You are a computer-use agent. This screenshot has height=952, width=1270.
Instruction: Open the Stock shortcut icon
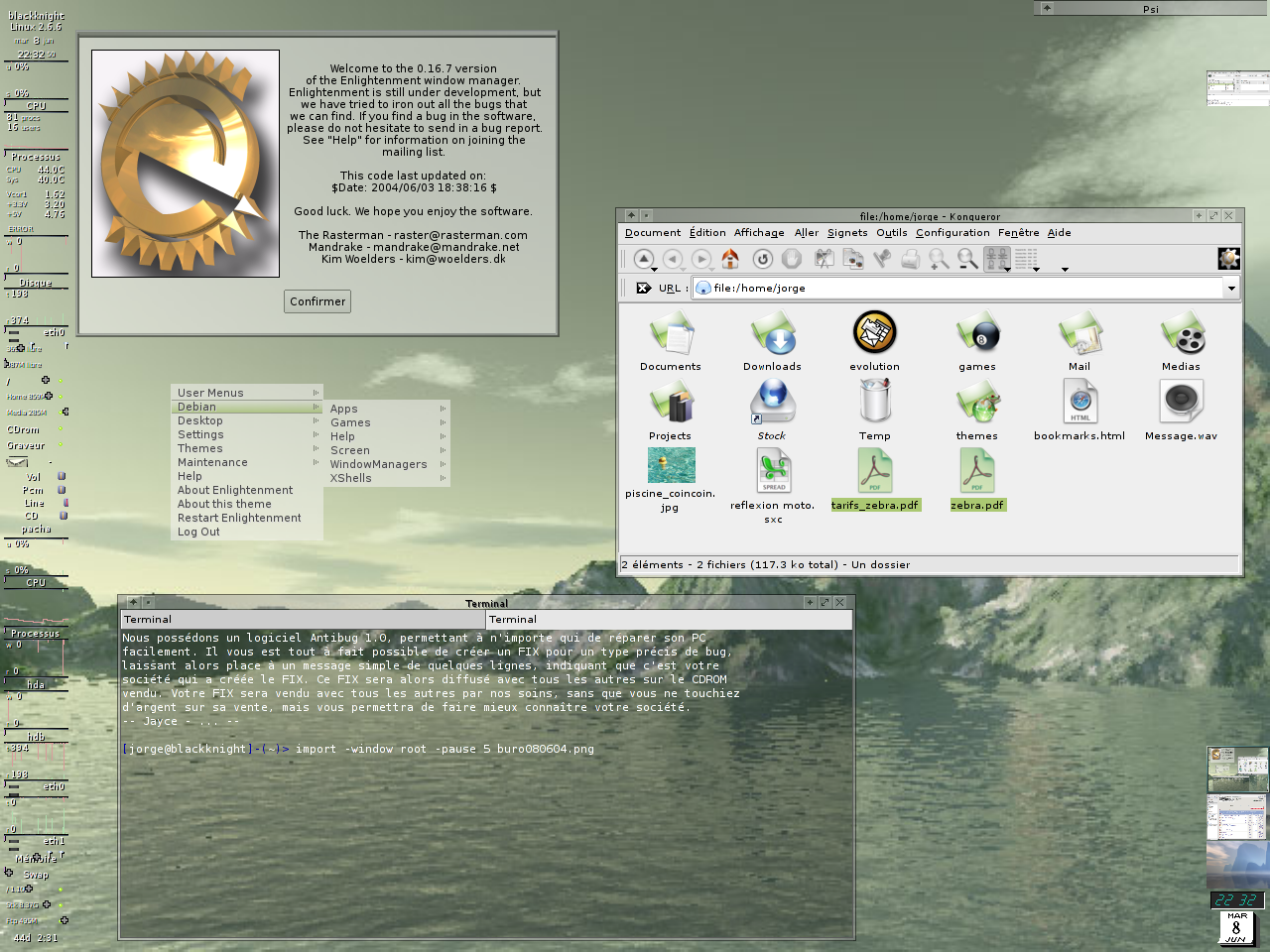(773, 403)
